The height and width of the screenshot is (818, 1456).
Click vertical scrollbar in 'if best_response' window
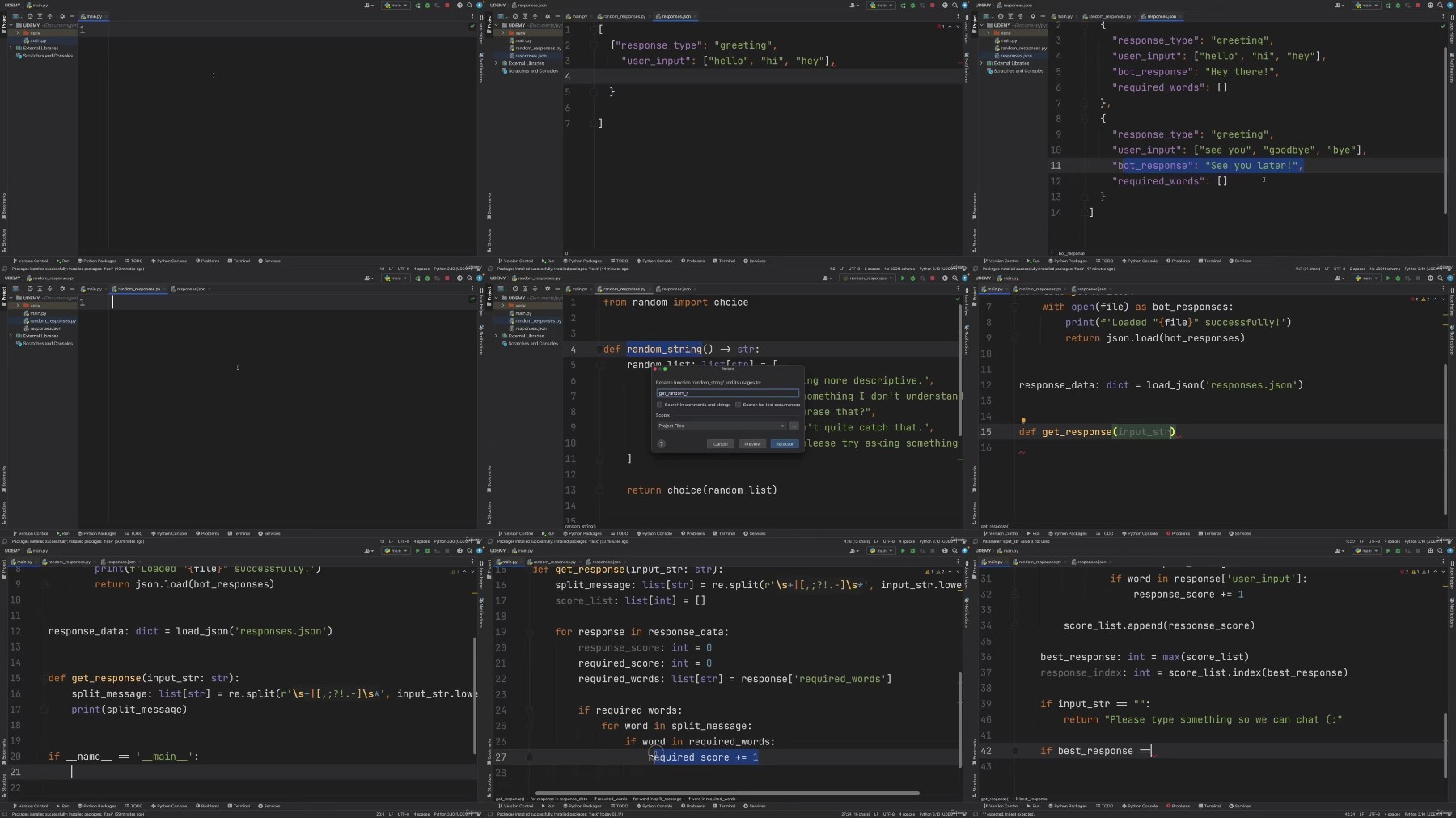(1445, 746)
